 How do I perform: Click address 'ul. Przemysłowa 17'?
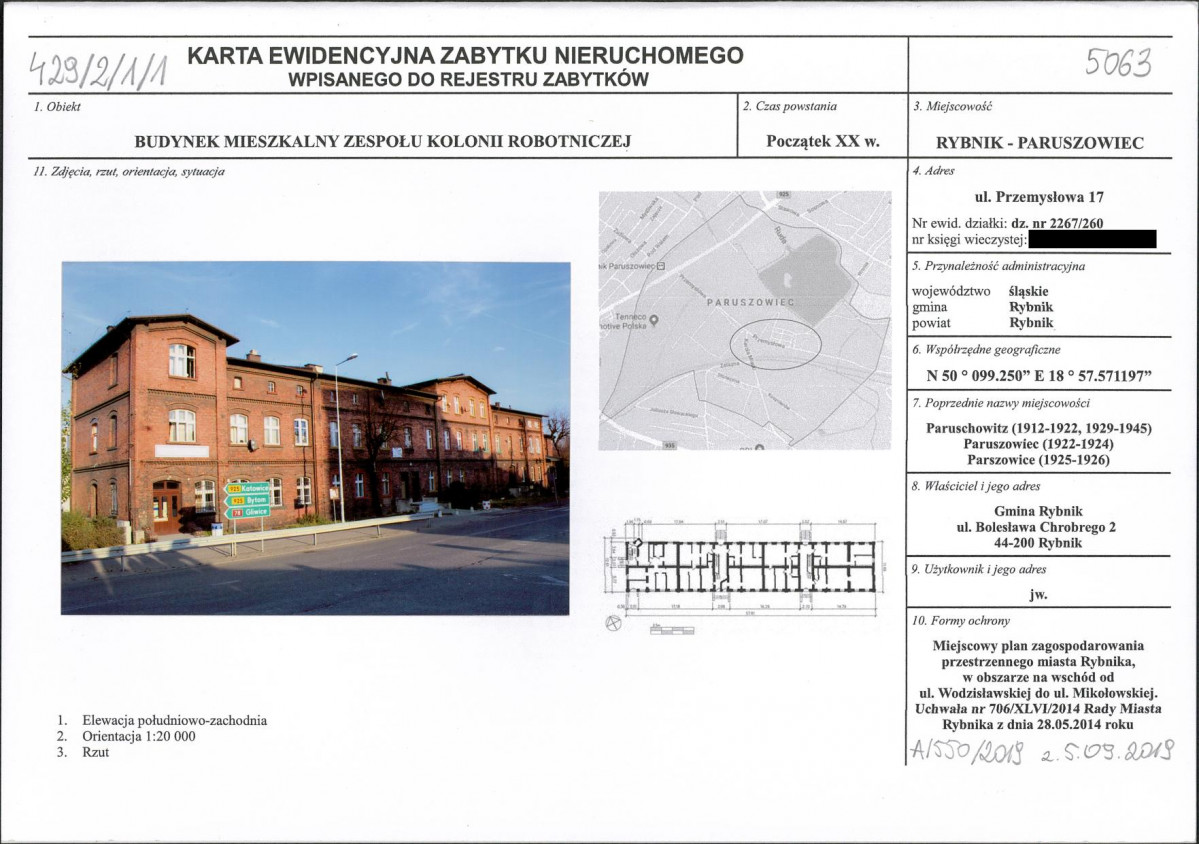coord(1038,197)
